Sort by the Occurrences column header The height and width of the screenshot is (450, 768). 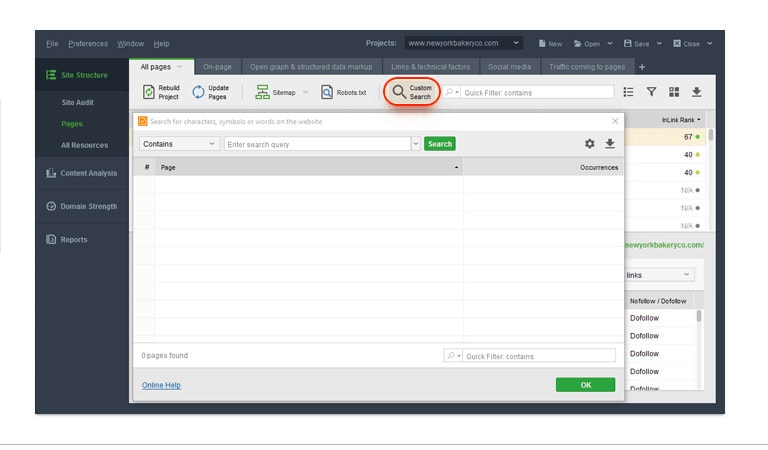544,167
